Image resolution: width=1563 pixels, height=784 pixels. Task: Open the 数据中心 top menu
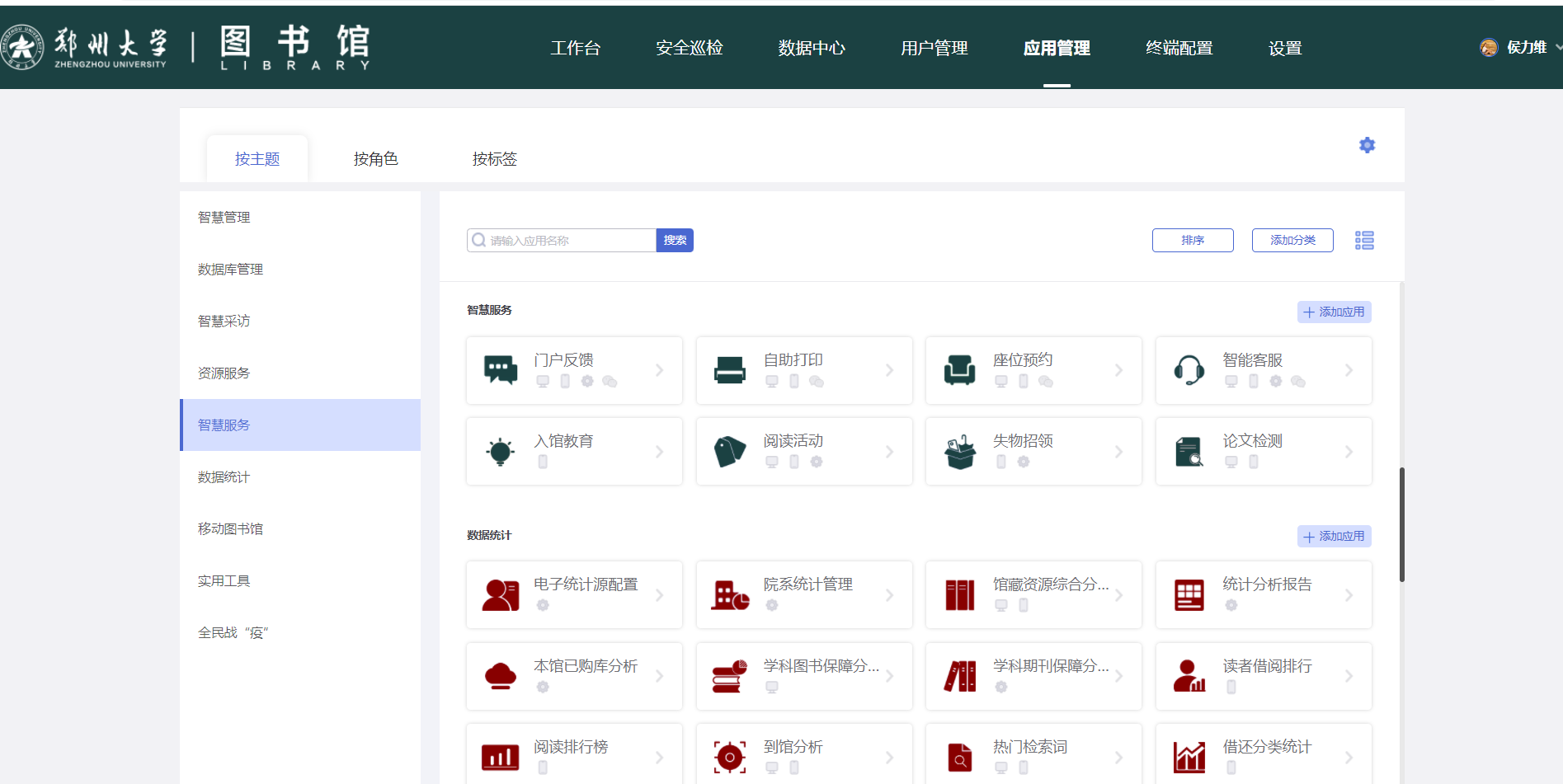pyautogui.click(x=812, y=48)
